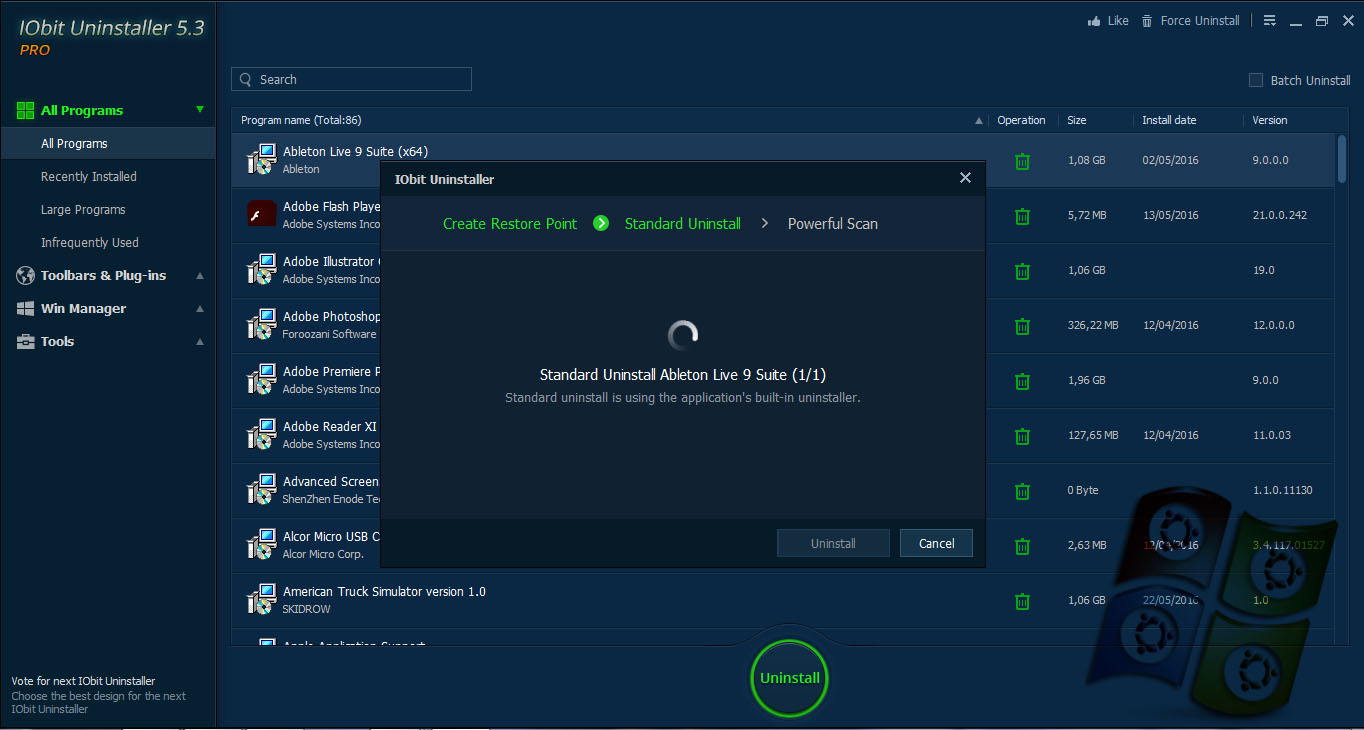The height and width of the screenshot is (730, 1364).
Task: Cancel the uninstall dialog
Action: pos(936,543)
